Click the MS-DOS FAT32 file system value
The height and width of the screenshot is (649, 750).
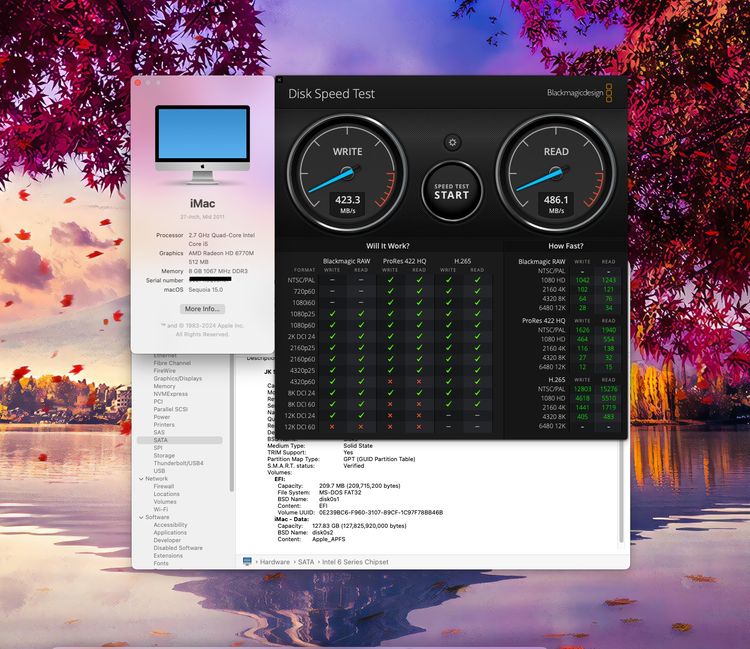tap(340, 492)
